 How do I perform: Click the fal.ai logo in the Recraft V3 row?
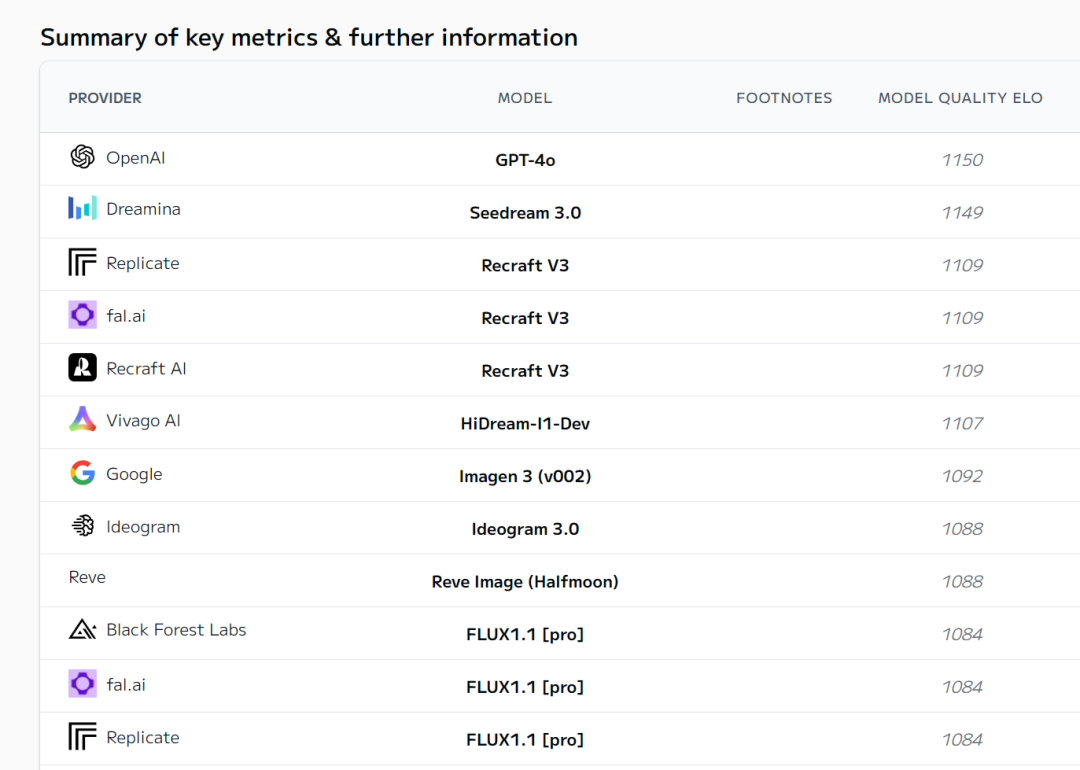click(82, 315)
